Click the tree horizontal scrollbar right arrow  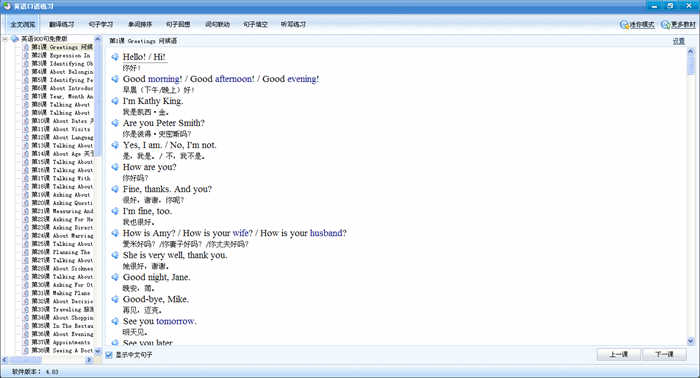(x=89, y=360)
